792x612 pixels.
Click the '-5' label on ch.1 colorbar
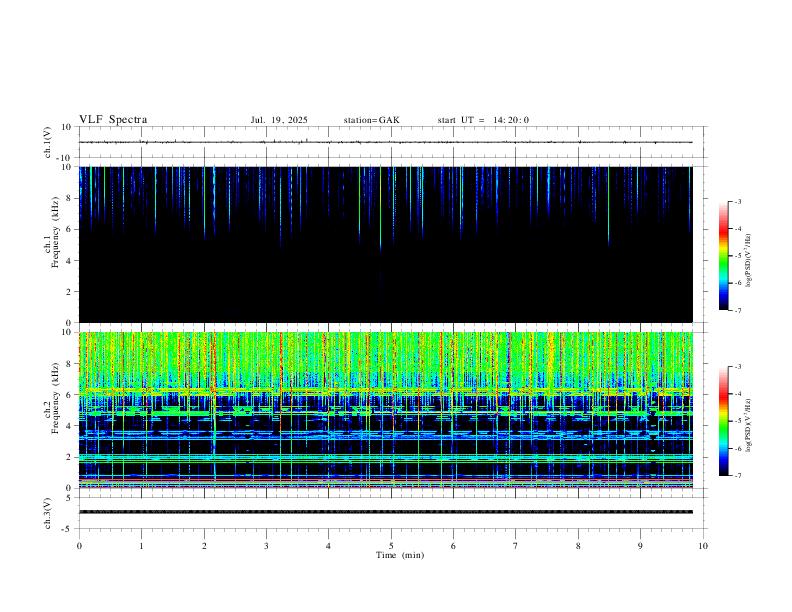pos(737,256)
